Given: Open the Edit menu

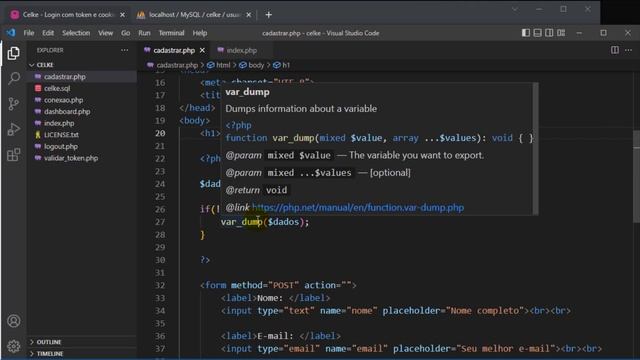Looking at the screenshot, I should tap(48, 33).
